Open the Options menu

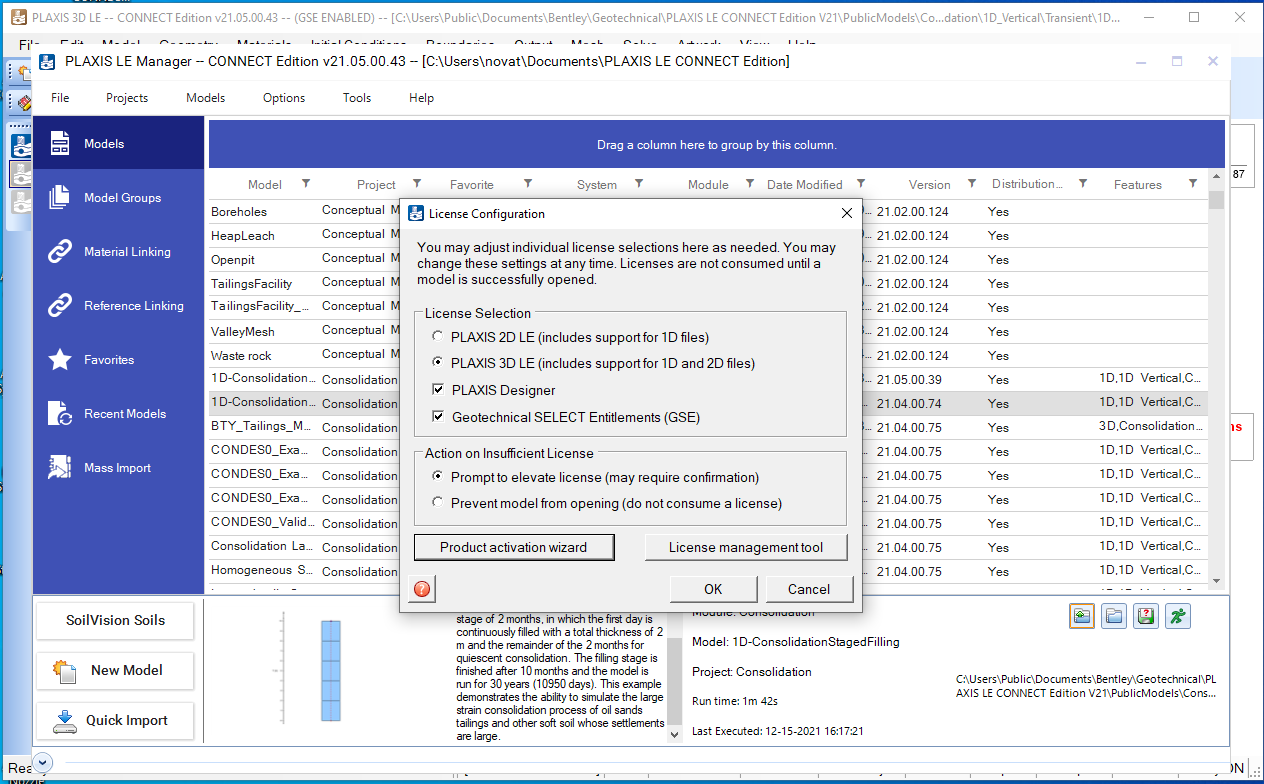click(x=284, y=98)
